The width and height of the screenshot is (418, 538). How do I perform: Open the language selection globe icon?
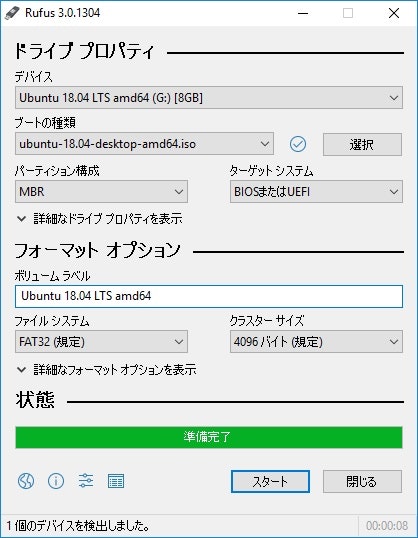pos(26,481)
